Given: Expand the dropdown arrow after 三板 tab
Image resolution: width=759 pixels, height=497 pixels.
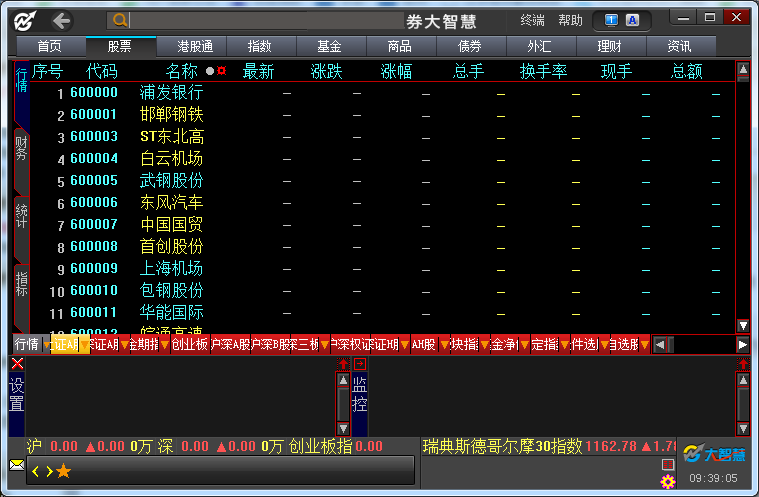Looking at the screenshot, I should click(x=325, y=345).
